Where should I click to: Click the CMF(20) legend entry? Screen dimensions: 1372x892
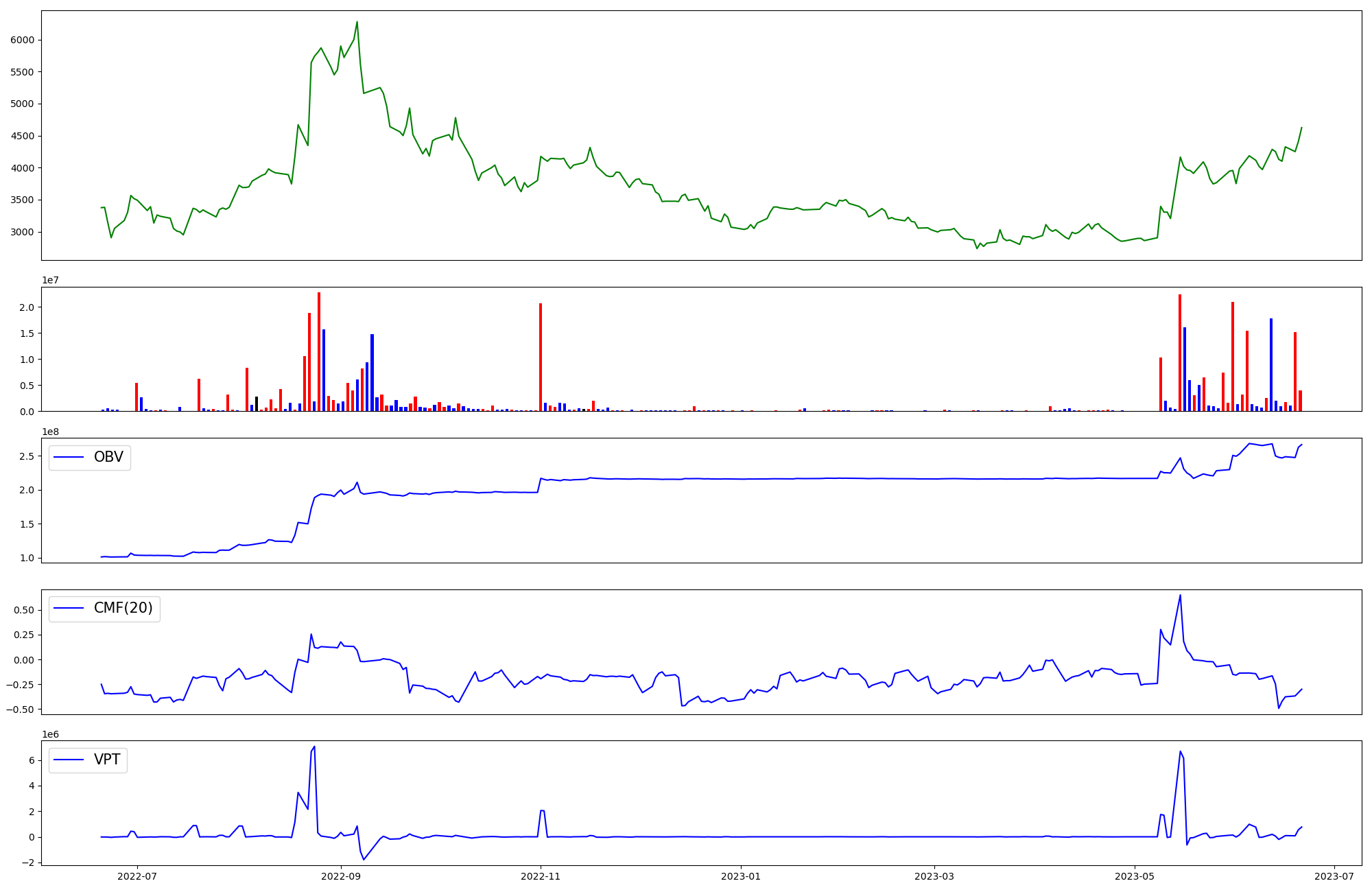pos(123,609)
